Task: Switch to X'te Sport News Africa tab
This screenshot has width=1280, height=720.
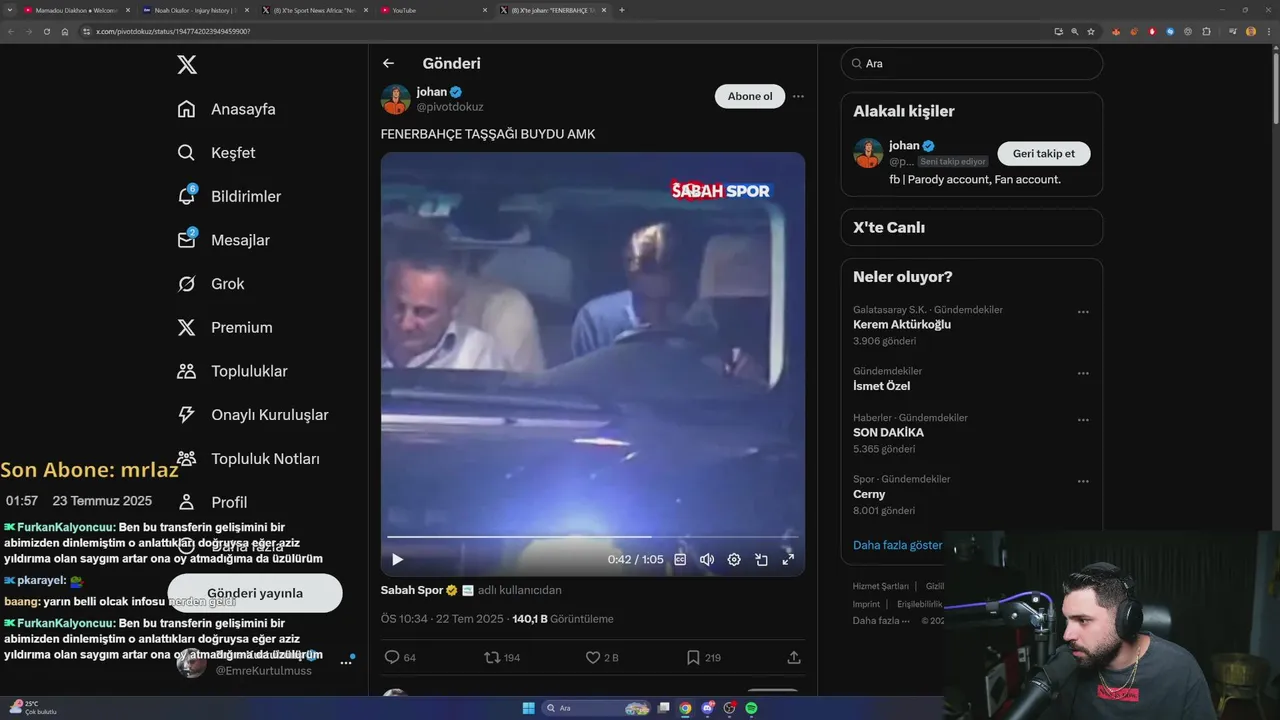Action: point(313,10)
